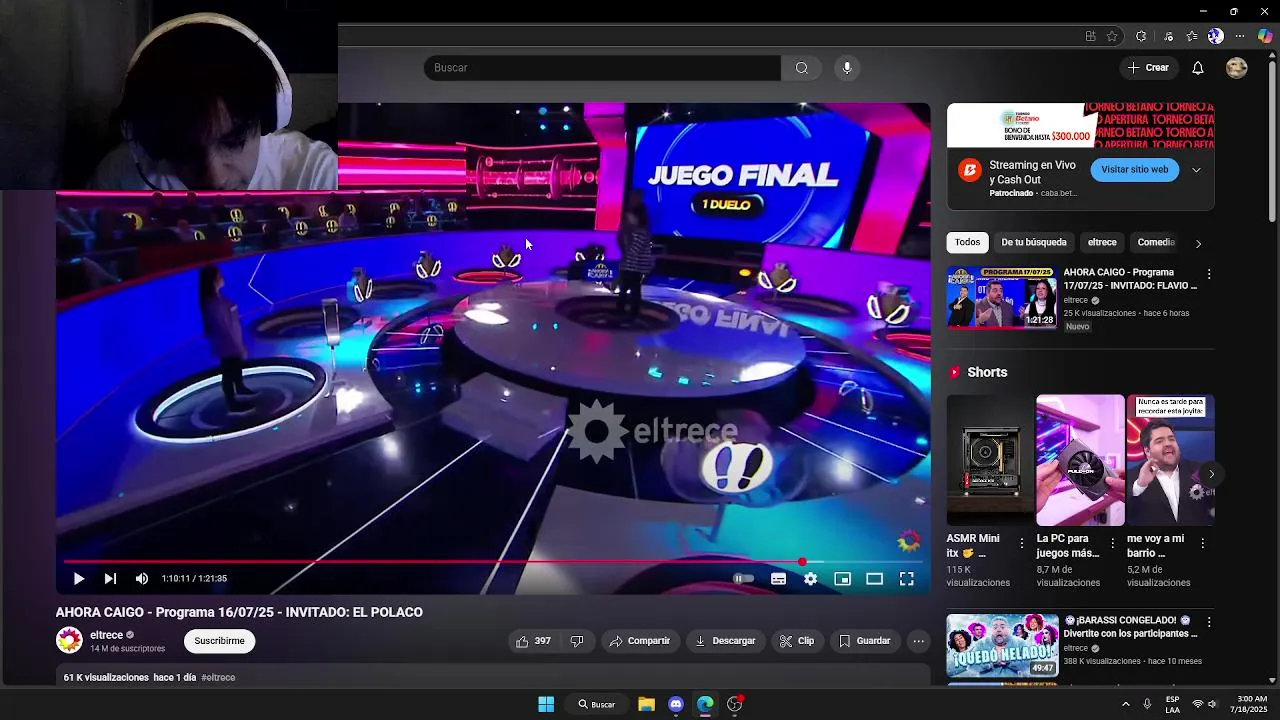Image resolution: width=1280 pixels, height=720 pixels.
Task: Open the YouTube notifications bell
Action: tap(1197, 68)
